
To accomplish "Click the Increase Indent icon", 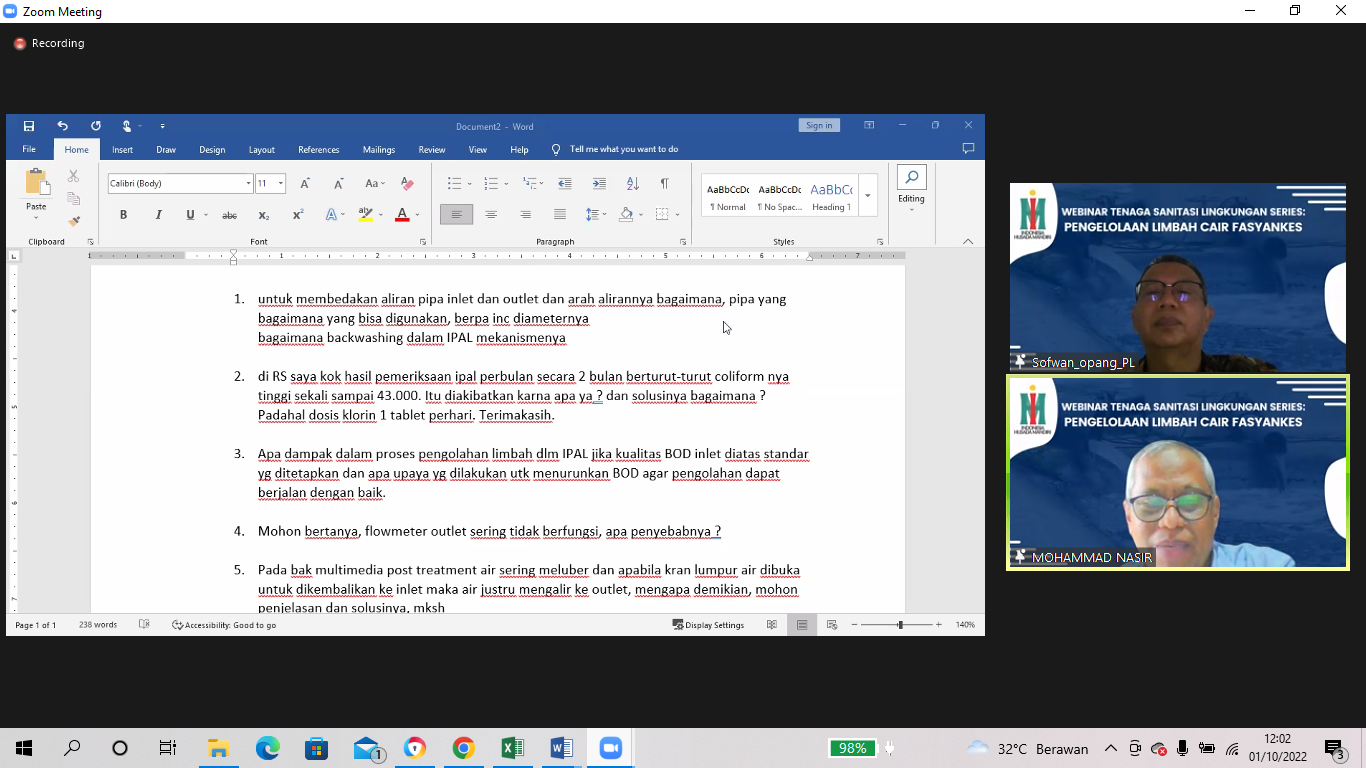I will click(x=599, y=184).
